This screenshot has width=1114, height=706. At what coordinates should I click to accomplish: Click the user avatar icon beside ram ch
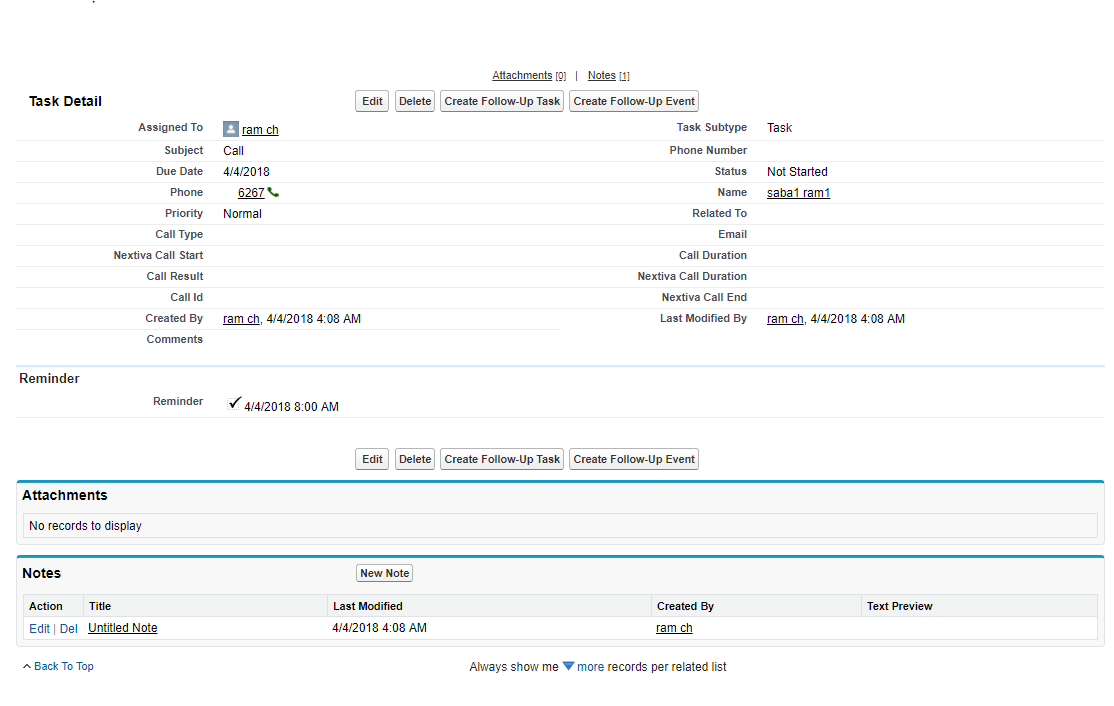(x=231, y=129)
